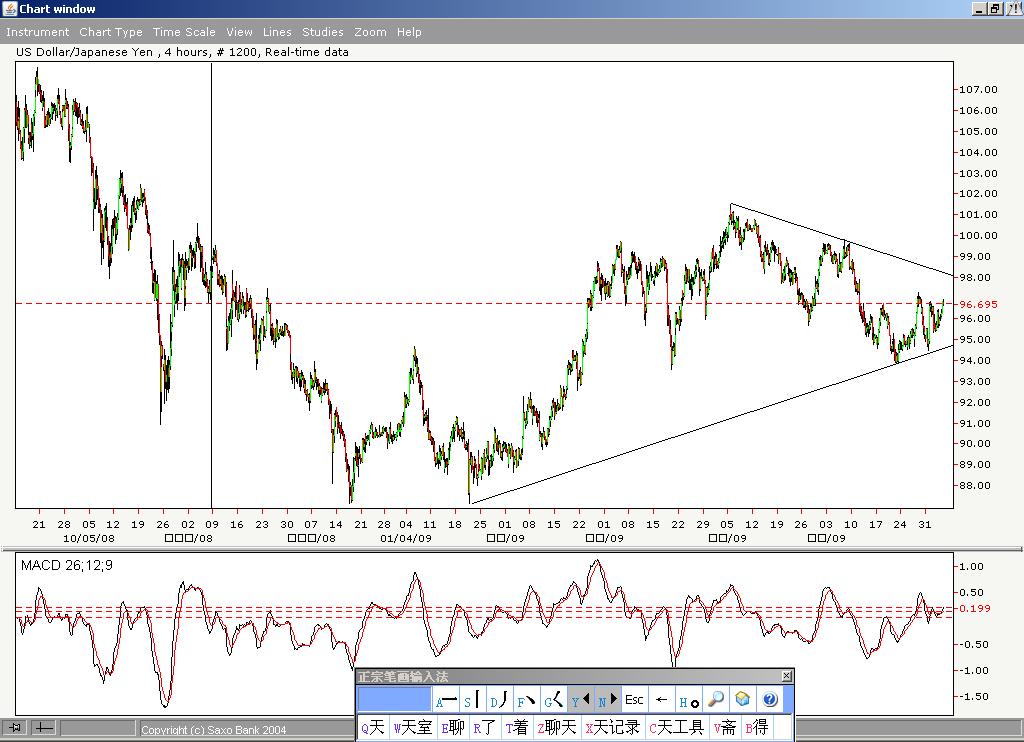Open the Help menu
The width and height of the screenshot is (1024, 742).
click(x=409, y=32)
